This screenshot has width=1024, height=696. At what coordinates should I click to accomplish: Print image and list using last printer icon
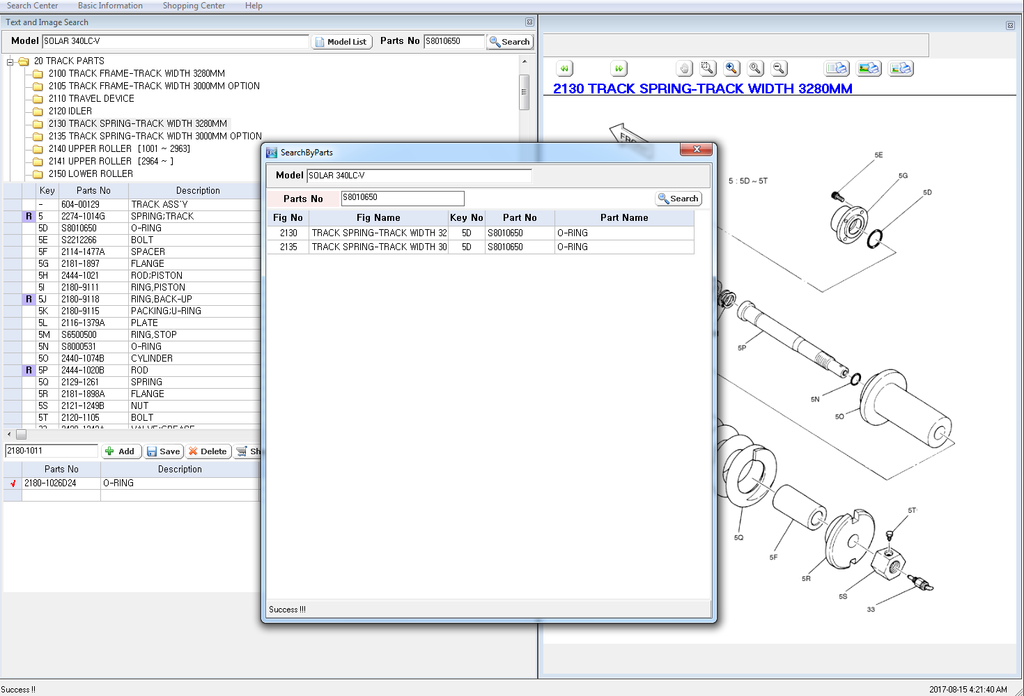coord(901,68)
